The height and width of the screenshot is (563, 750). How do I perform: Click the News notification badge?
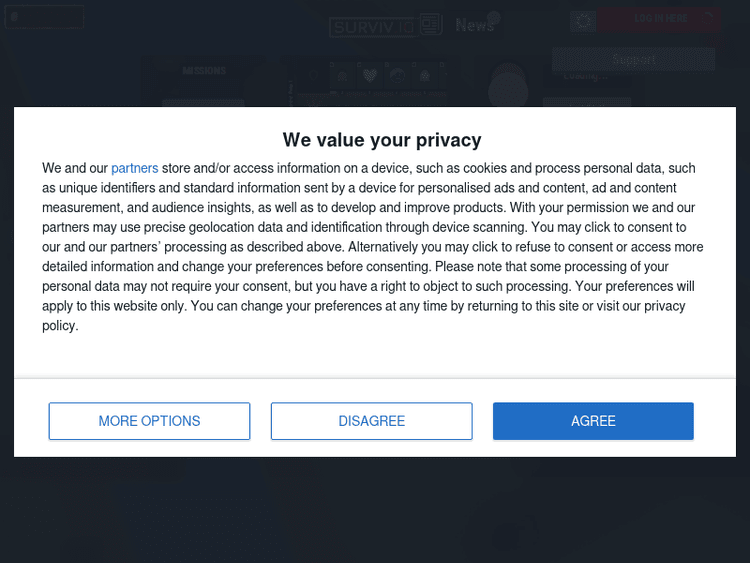coord(493,17)
